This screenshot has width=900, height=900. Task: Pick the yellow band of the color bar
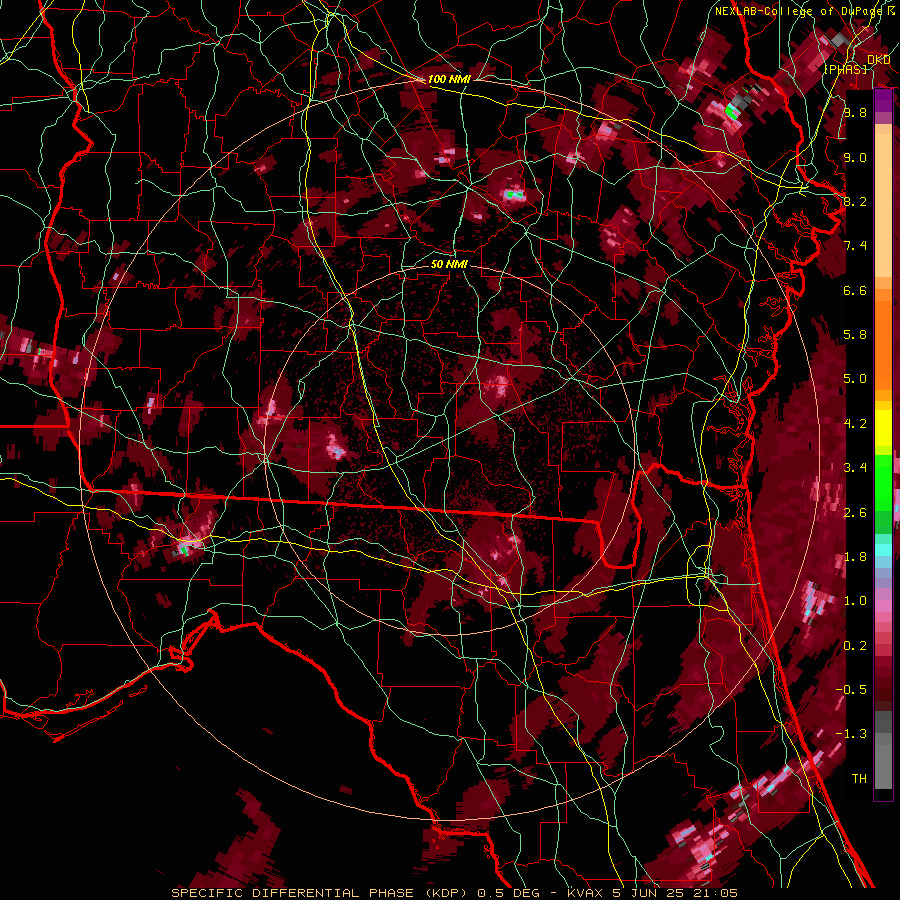pyautogui.click(x=883, y=428)
